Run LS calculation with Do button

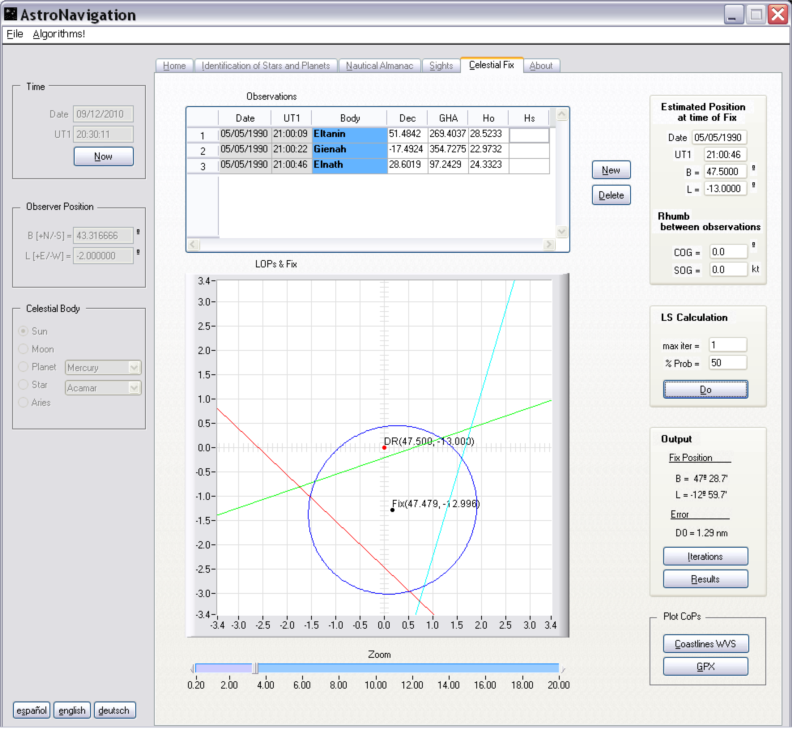click(x=706, y=390)
